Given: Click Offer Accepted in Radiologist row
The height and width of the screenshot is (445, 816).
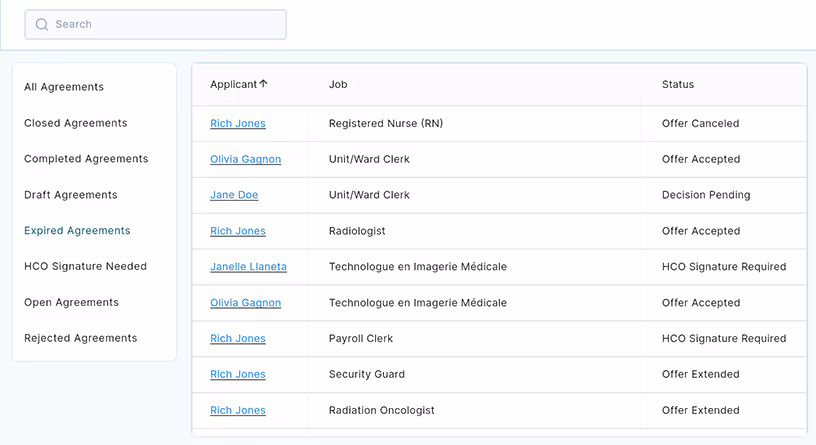Looking at the screenshot, I should pyautogui.click(x=701, y=231).
